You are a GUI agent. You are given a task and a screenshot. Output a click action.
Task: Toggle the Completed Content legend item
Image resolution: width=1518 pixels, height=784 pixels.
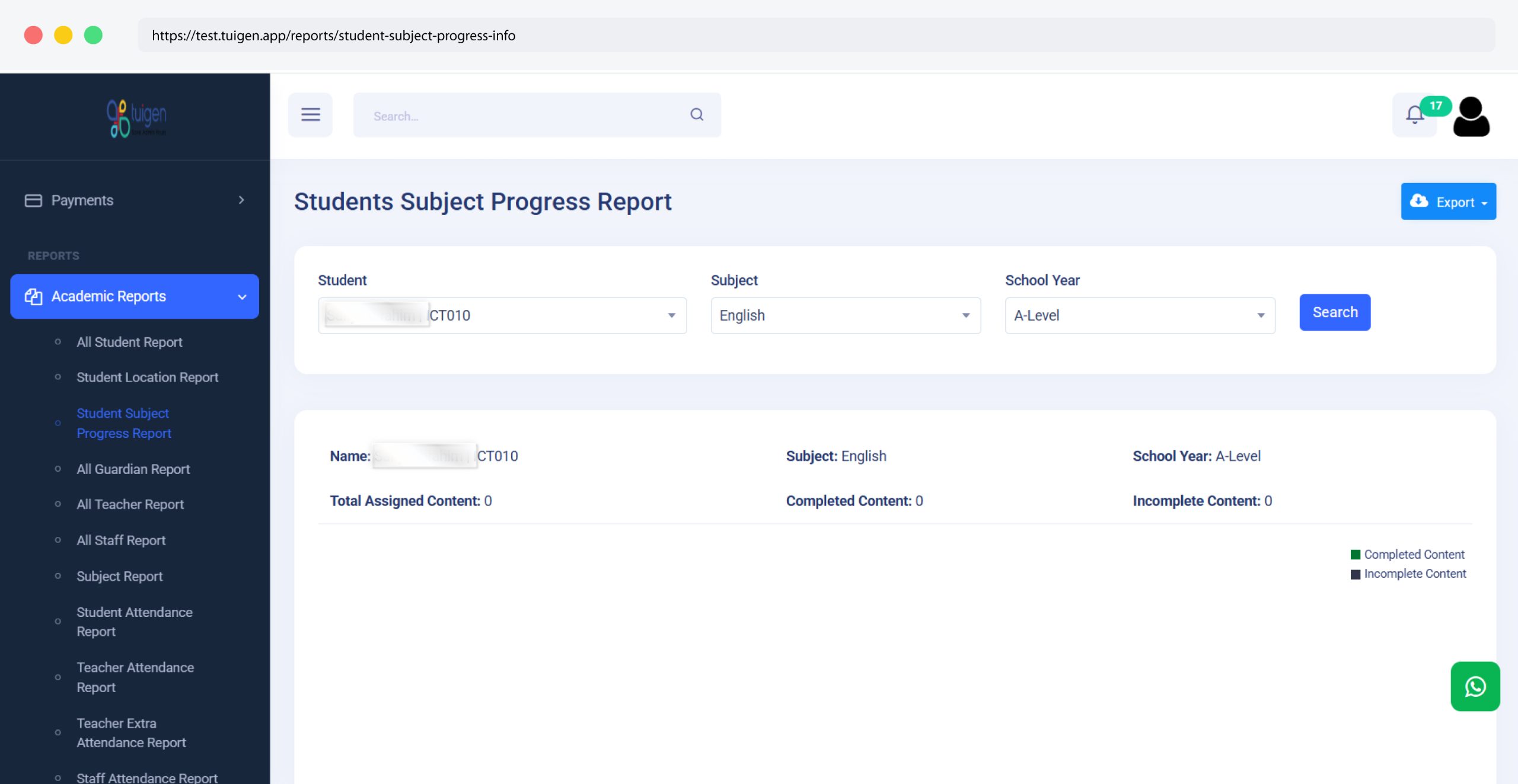1414,554
